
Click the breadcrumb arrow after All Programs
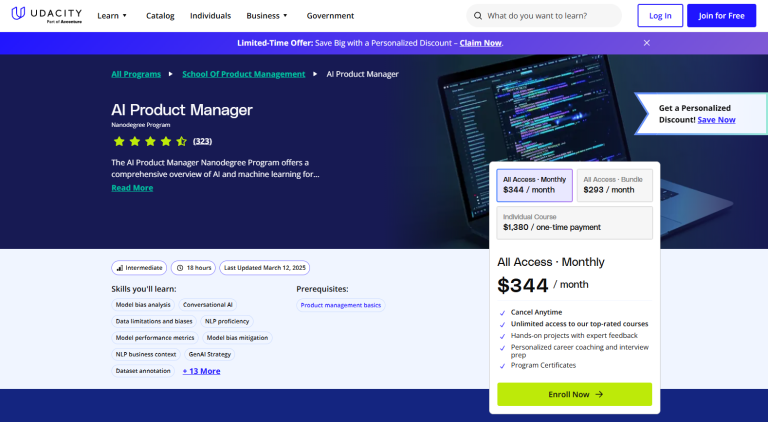tap(170, 74)
